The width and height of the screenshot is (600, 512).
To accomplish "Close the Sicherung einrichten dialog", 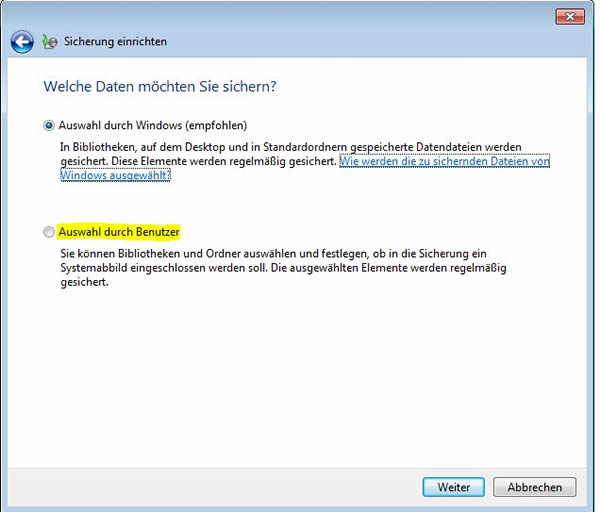I will point(570,17).
